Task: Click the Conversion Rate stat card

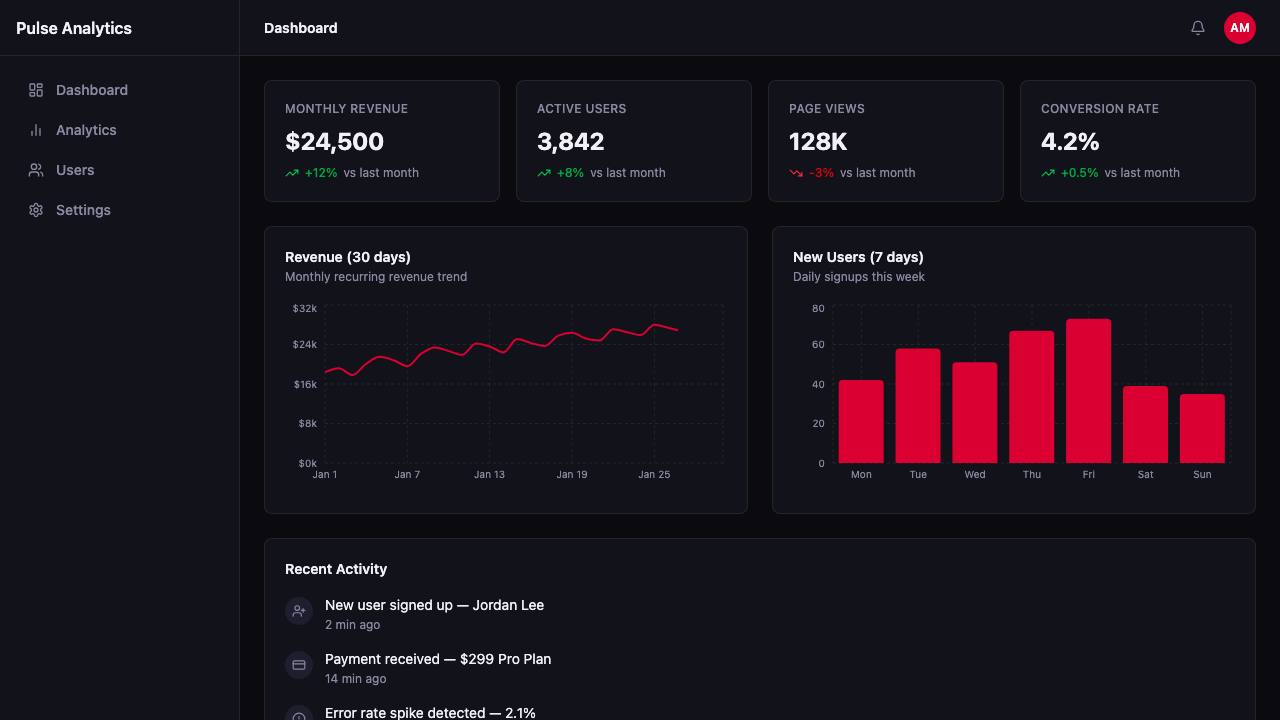Action: pos(1138,141)
